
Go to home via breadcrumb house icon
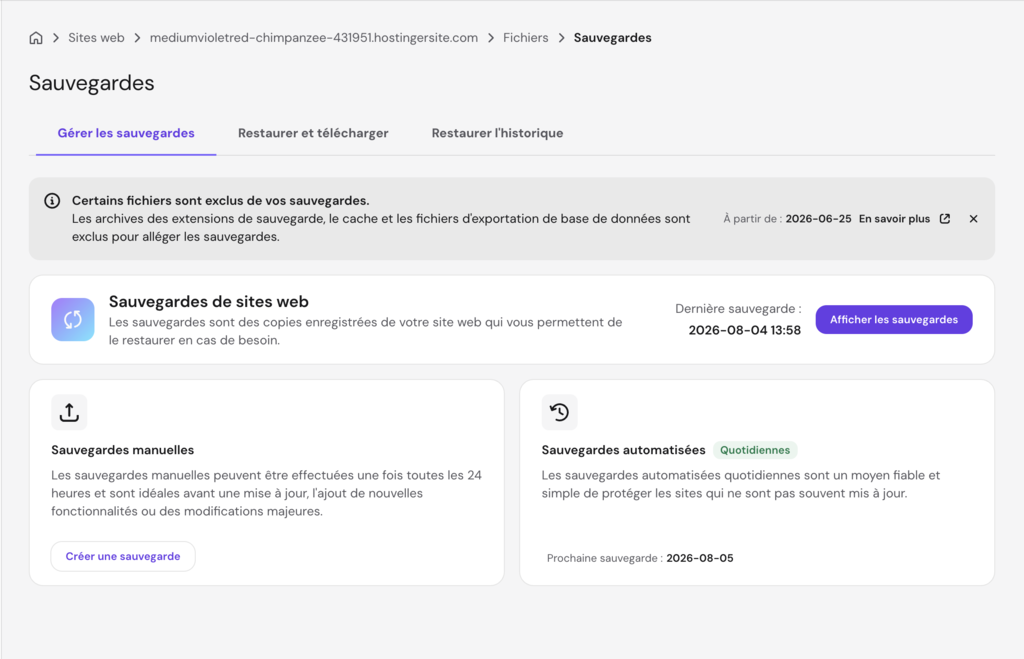(36, 38)
